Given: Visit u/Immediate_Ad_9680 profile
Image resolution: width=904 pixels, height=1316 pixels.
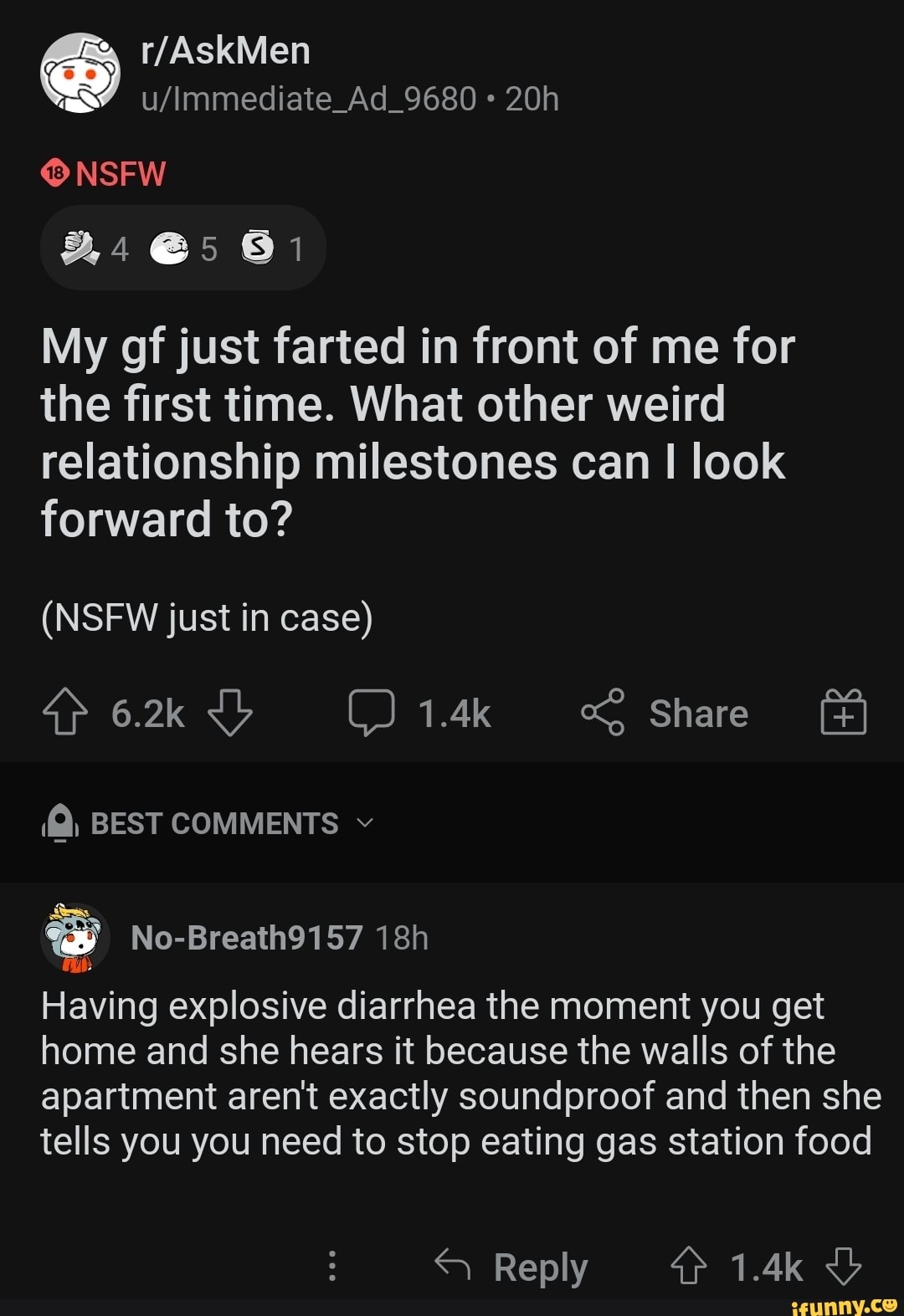Looking at the screenshot, I should tap(309, 100).
